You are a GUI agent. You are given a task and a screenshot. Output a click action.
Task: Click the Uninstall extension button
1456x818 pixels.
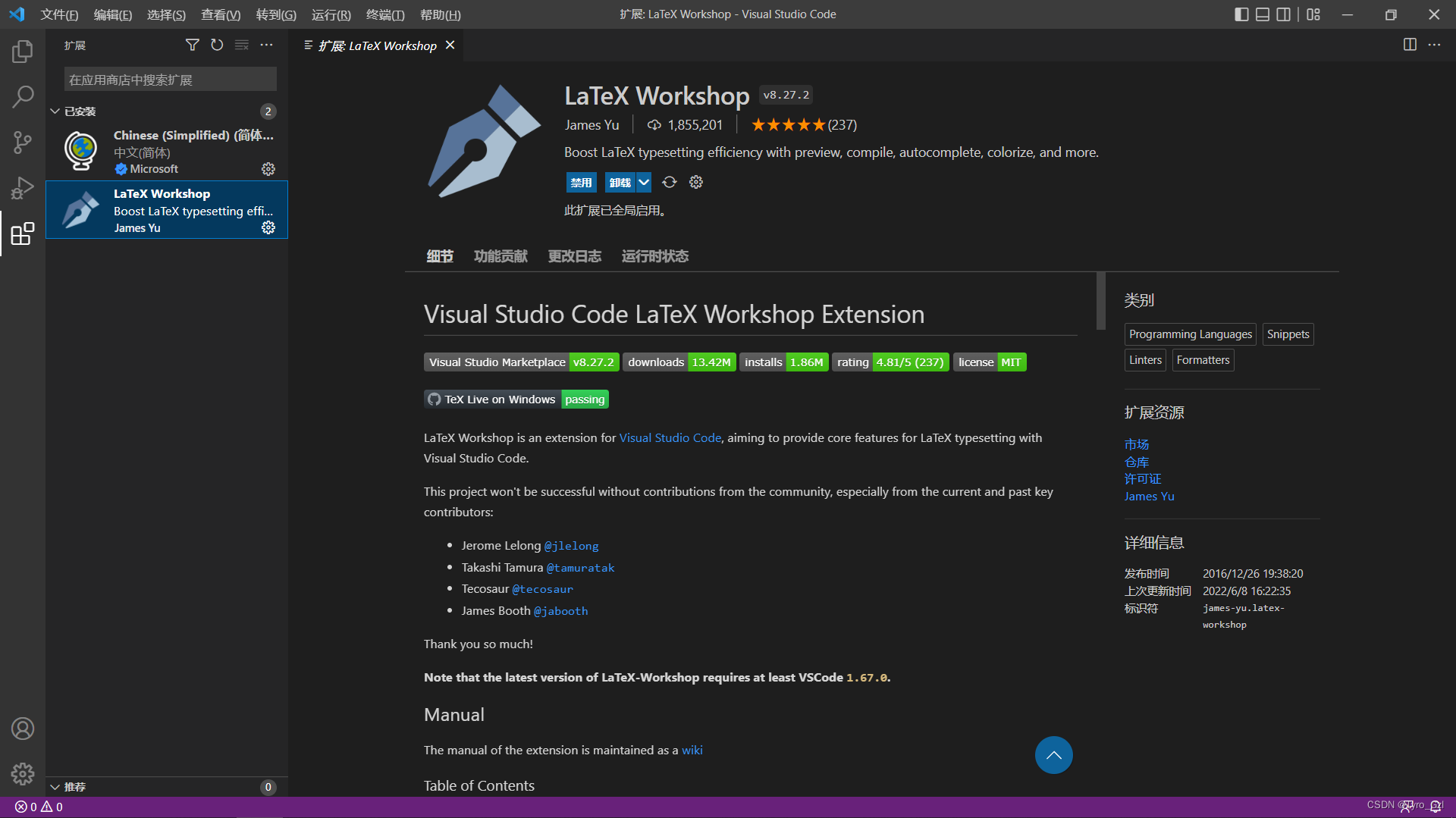620,182
